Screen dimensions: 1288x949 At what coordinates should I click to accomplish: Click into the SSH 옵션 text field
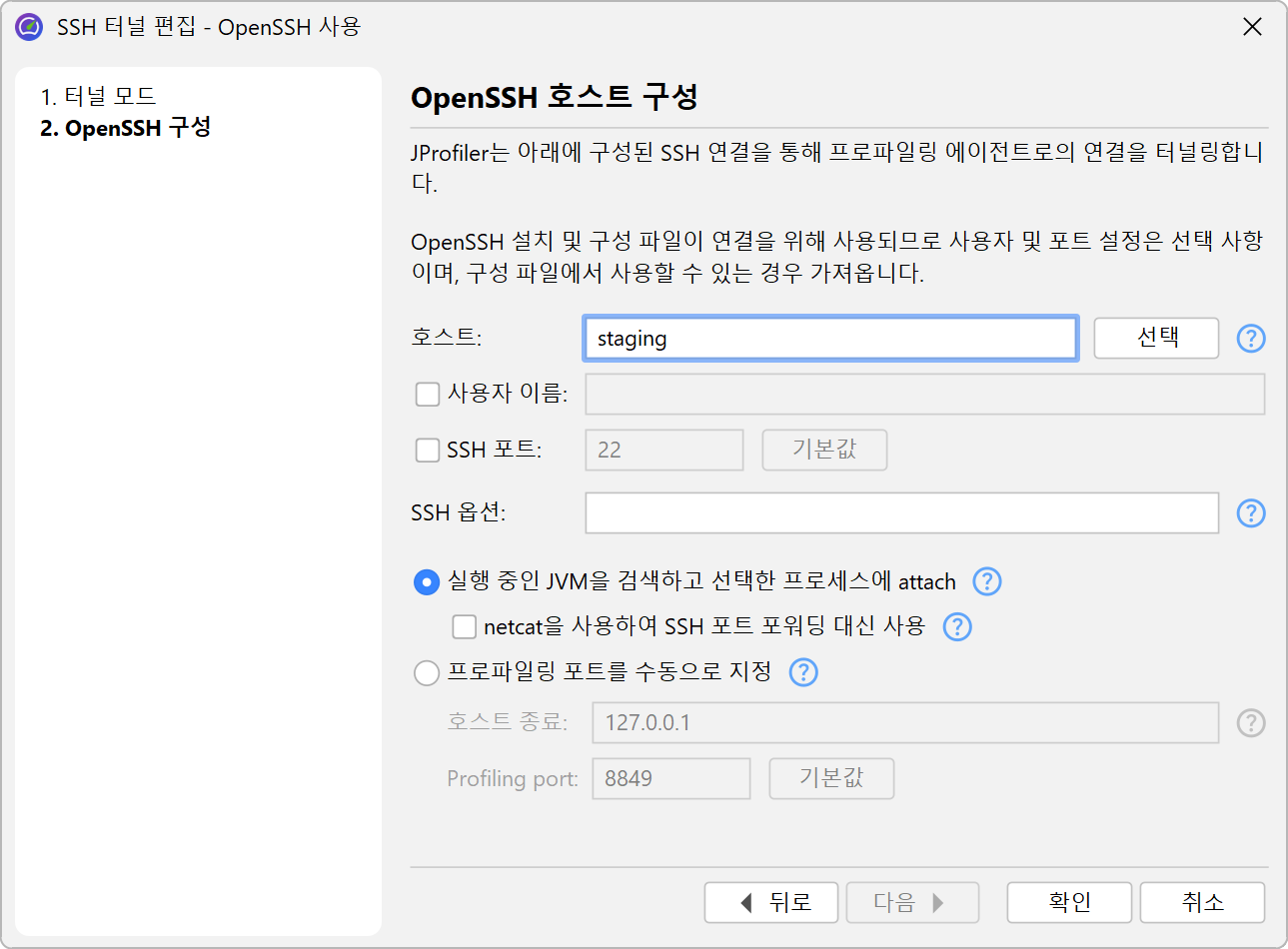(x=901, y=513)
